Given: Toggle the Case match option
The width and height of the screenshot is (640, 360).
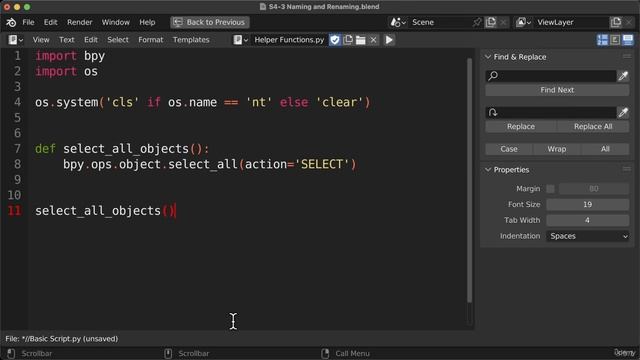Looking at the screenshot, I should pos(509,149).
